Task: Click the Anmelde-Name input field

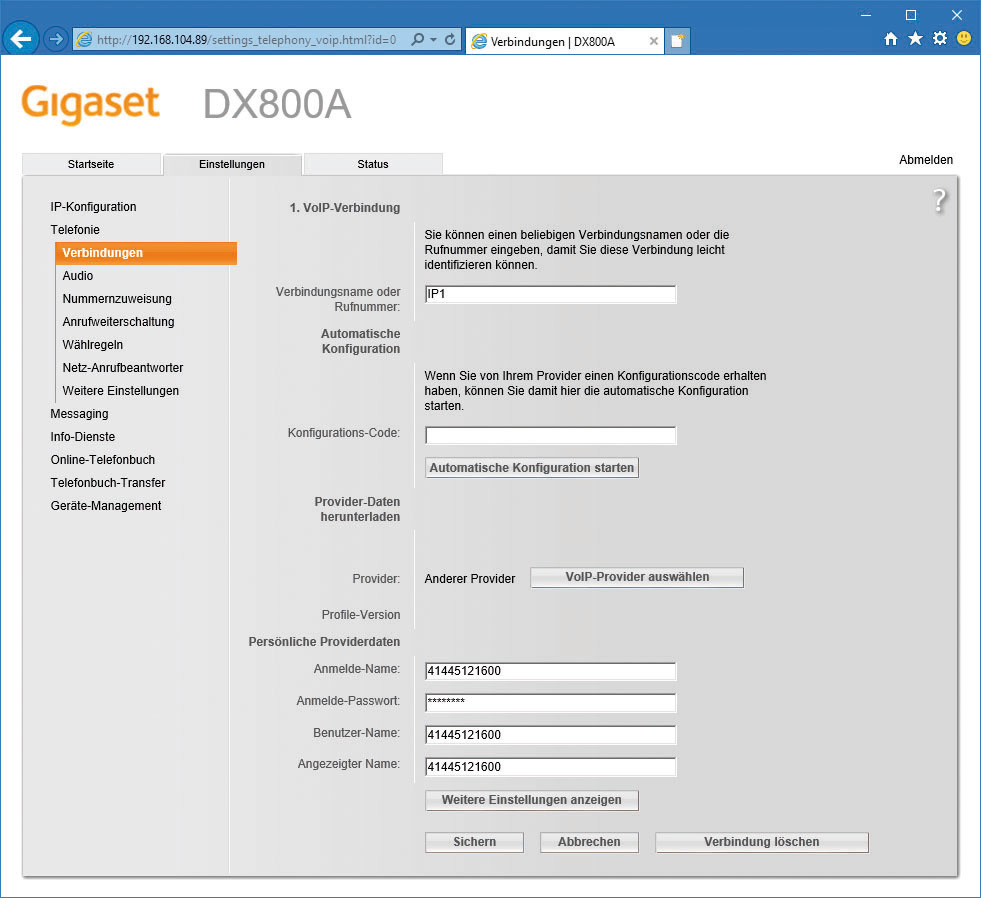Action: (551, 671)
